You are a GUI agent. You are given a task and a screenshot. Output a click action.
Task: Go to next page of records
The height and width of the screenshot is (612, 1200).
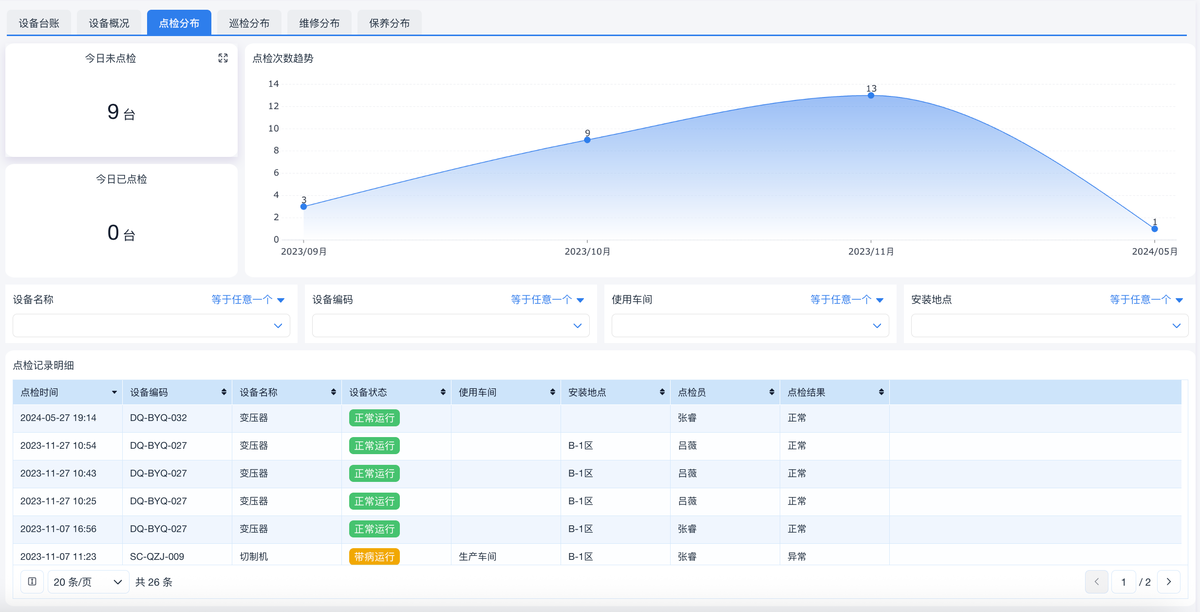coord(1168,582)
